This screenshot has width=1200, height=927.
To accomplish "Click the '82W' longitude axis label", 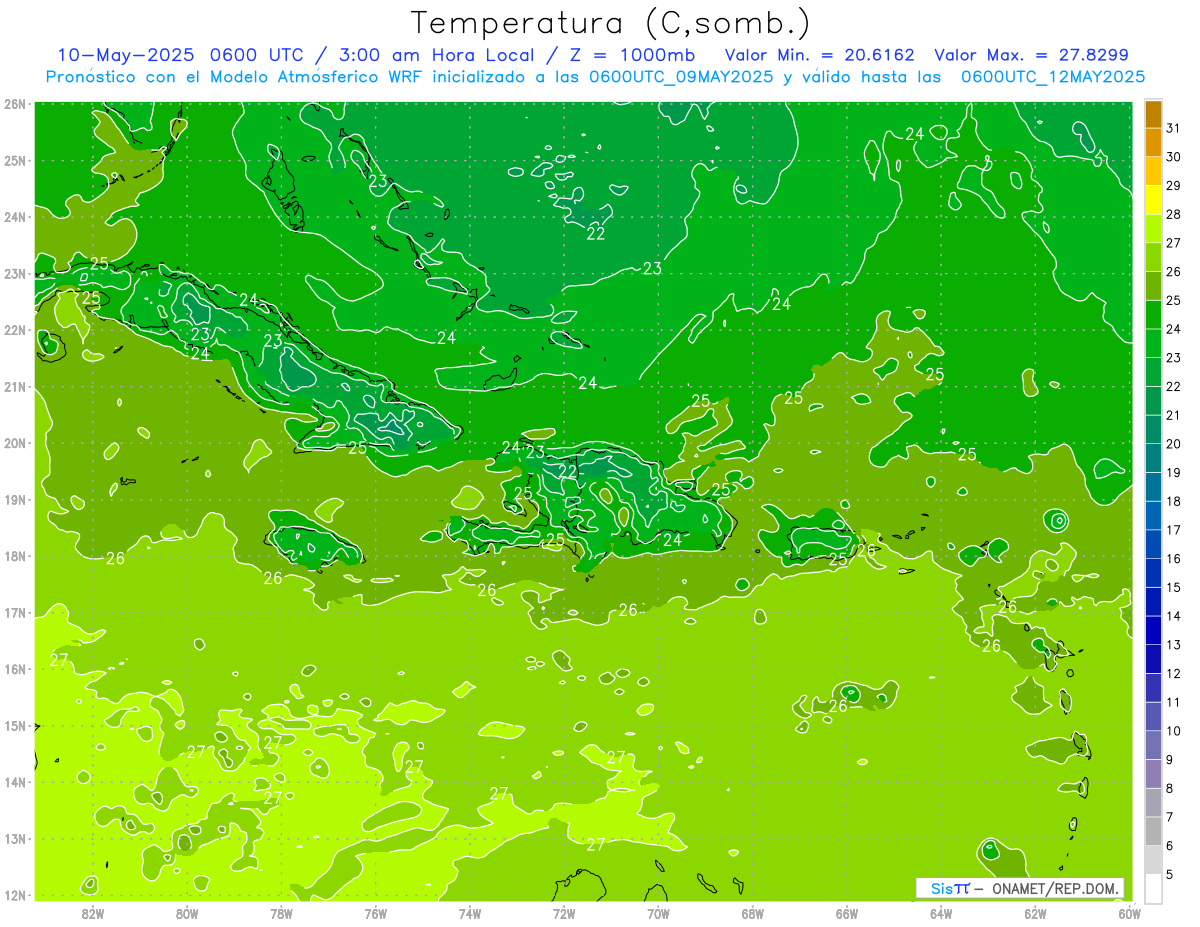I will coord(93,912).
